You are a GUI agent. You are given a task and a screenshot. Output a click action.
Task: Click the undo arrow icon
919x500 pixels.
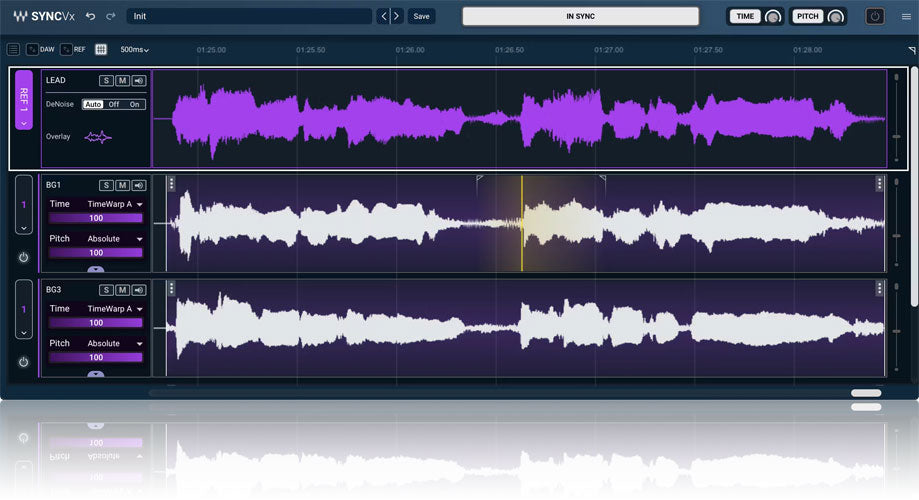90,16
